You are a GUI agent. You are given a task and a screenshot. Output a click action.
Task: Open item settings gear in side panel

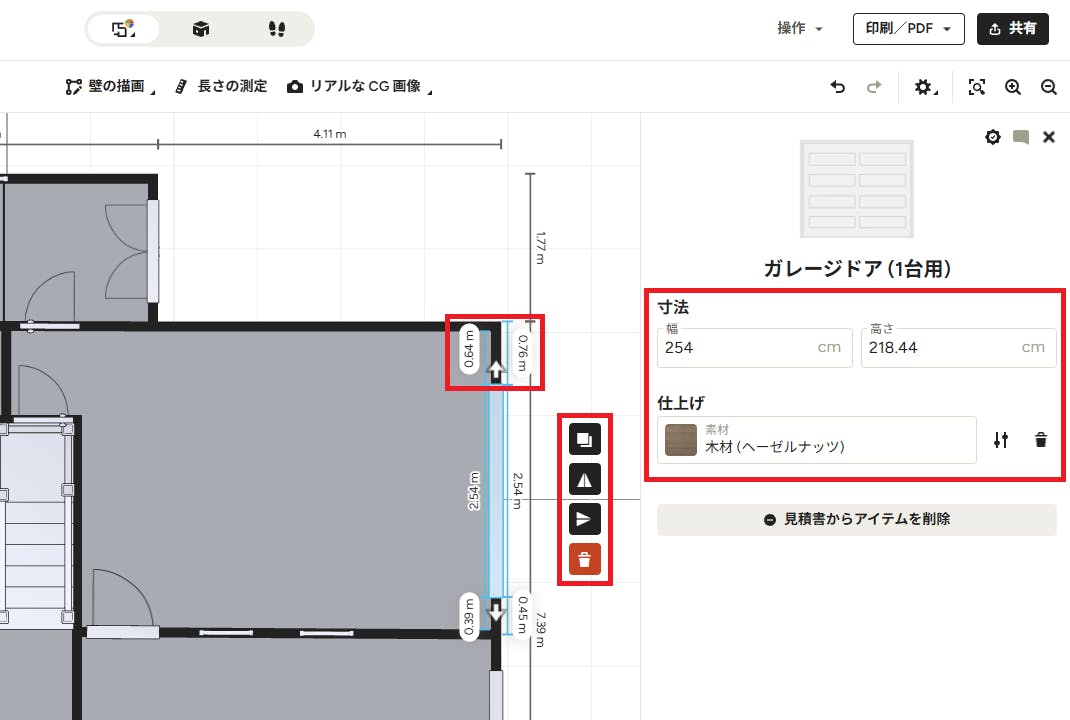pos(993,137)
